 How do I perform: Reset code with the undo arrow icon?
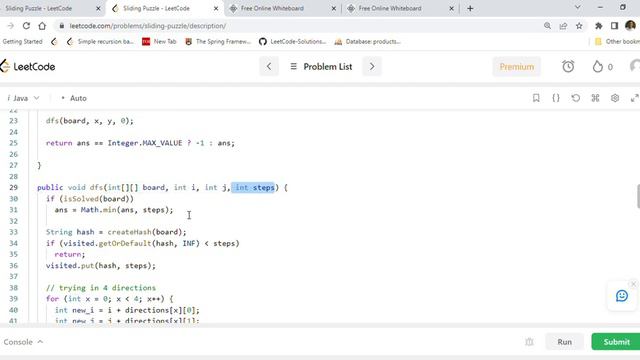click(x=576, y=98)
